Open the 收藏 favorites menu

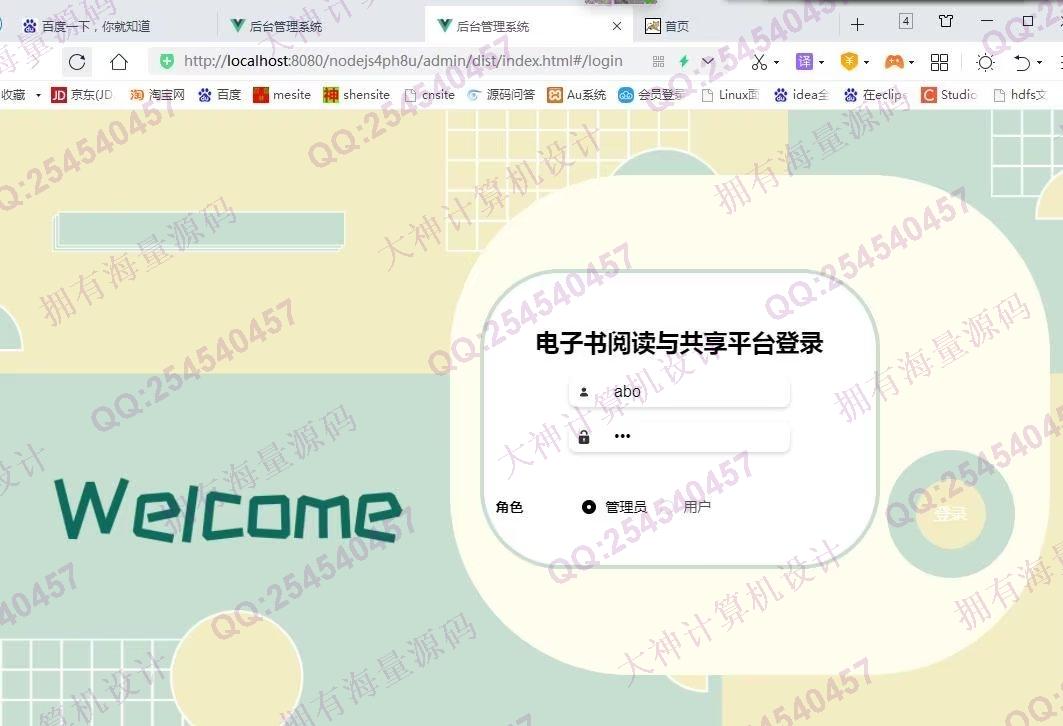[x=14, y=95]
